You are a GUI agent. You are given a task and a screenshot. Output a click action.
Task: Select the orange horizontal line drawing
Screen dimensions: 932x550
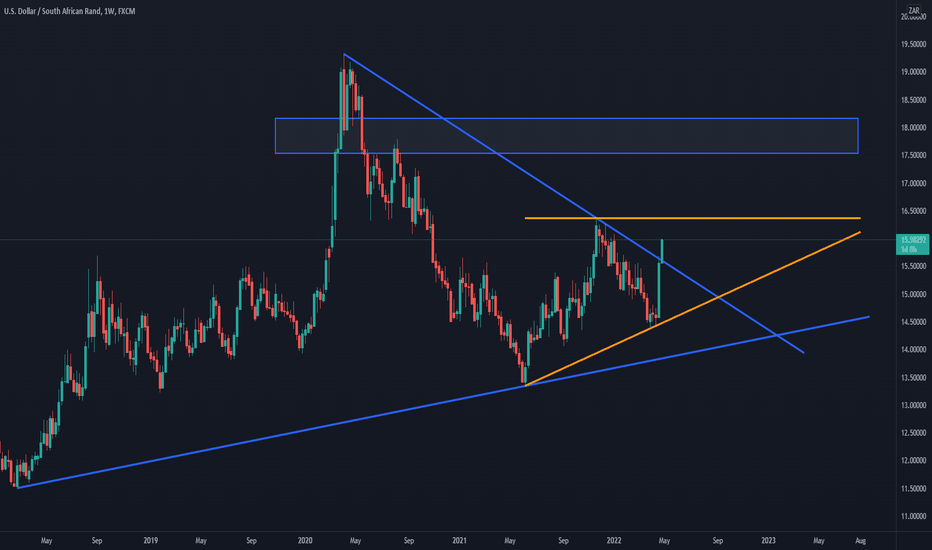pyautogui.click(x=692, y=218)
